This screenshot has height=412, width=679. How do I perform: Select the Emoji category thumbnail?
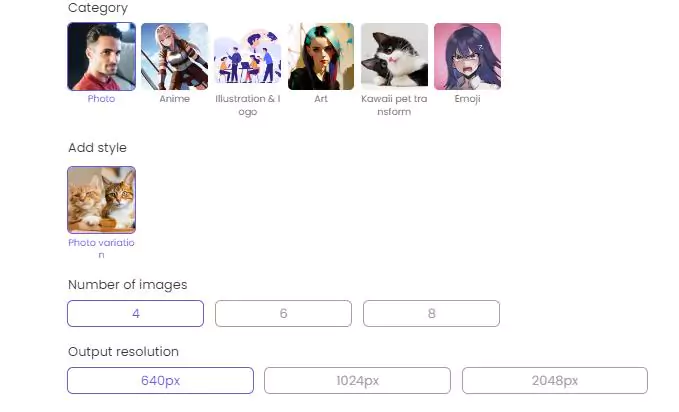coord(467,56)
